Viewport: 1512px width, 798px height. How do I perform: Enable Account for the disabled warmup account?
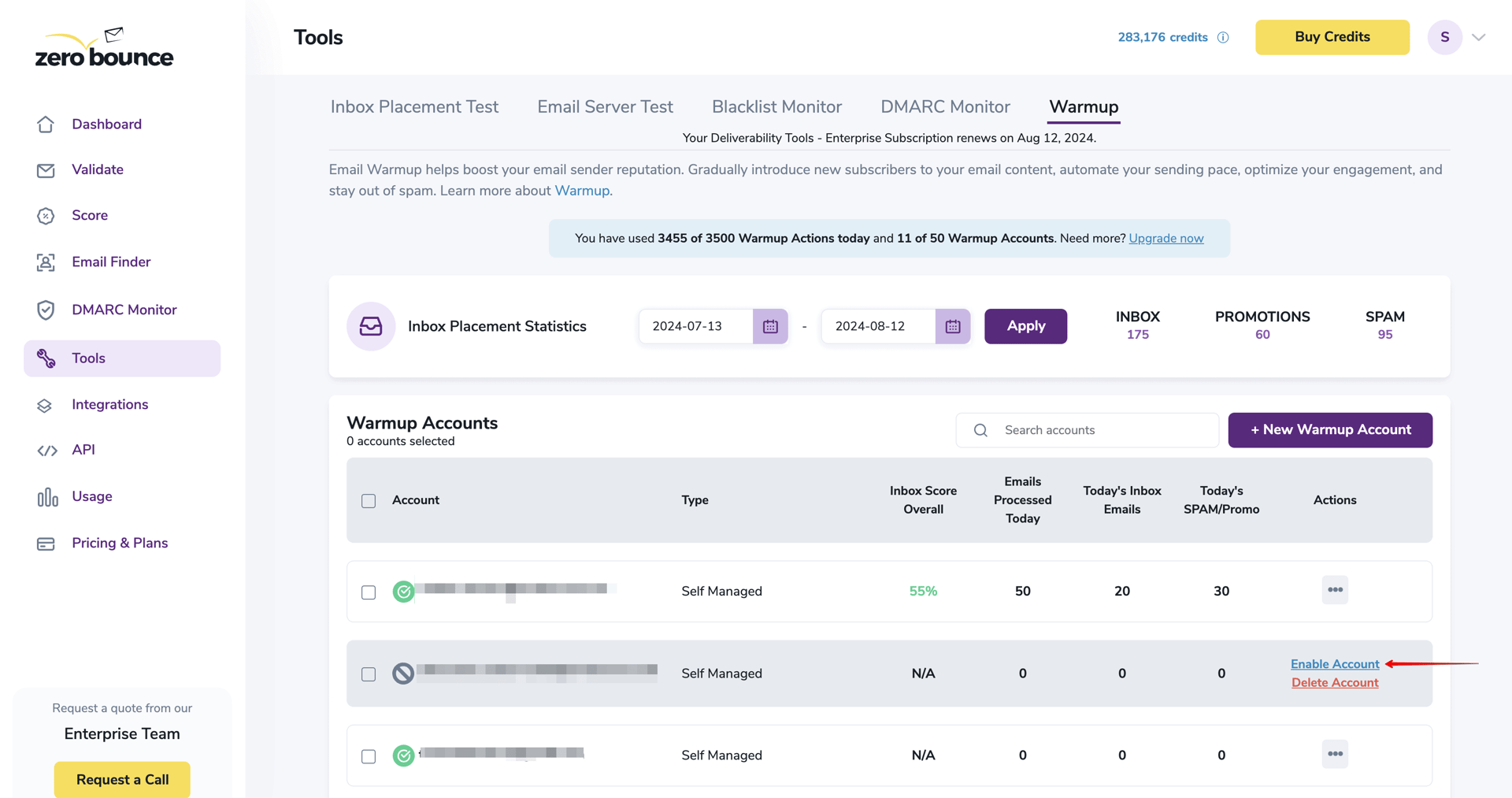pyautogui.click(x=1334, y=664)
